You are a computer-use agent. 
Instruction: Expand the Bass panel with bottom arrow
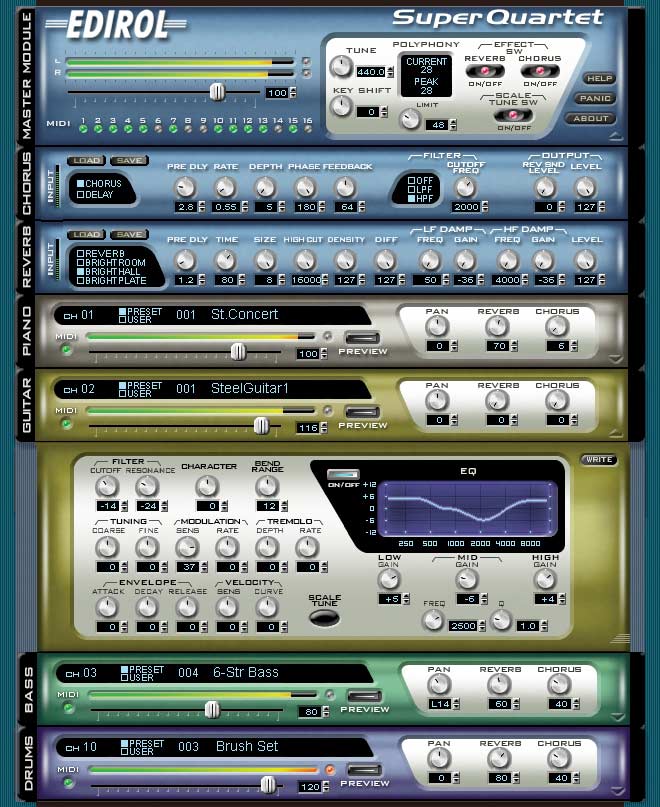point(618,716)
